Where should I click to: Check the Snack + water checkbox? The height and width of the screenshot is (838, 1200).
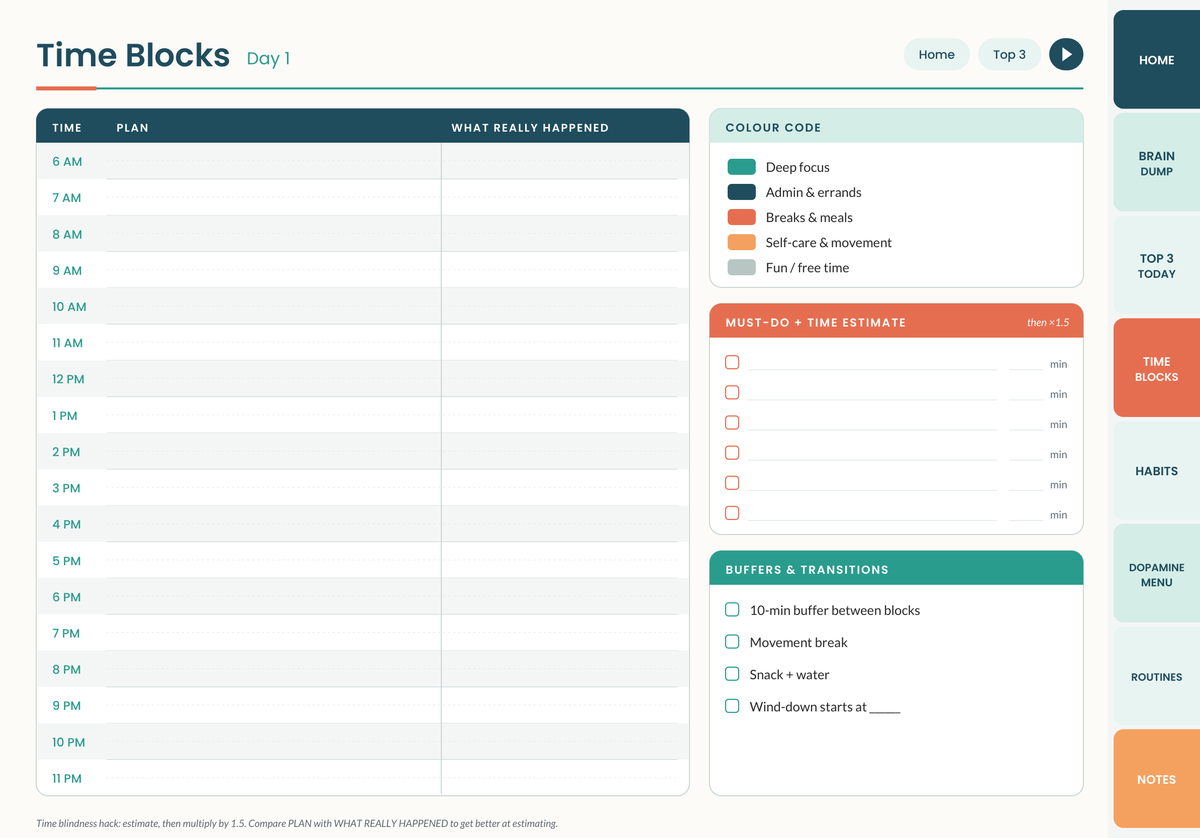pyautogui.click(x=732, y=674)
